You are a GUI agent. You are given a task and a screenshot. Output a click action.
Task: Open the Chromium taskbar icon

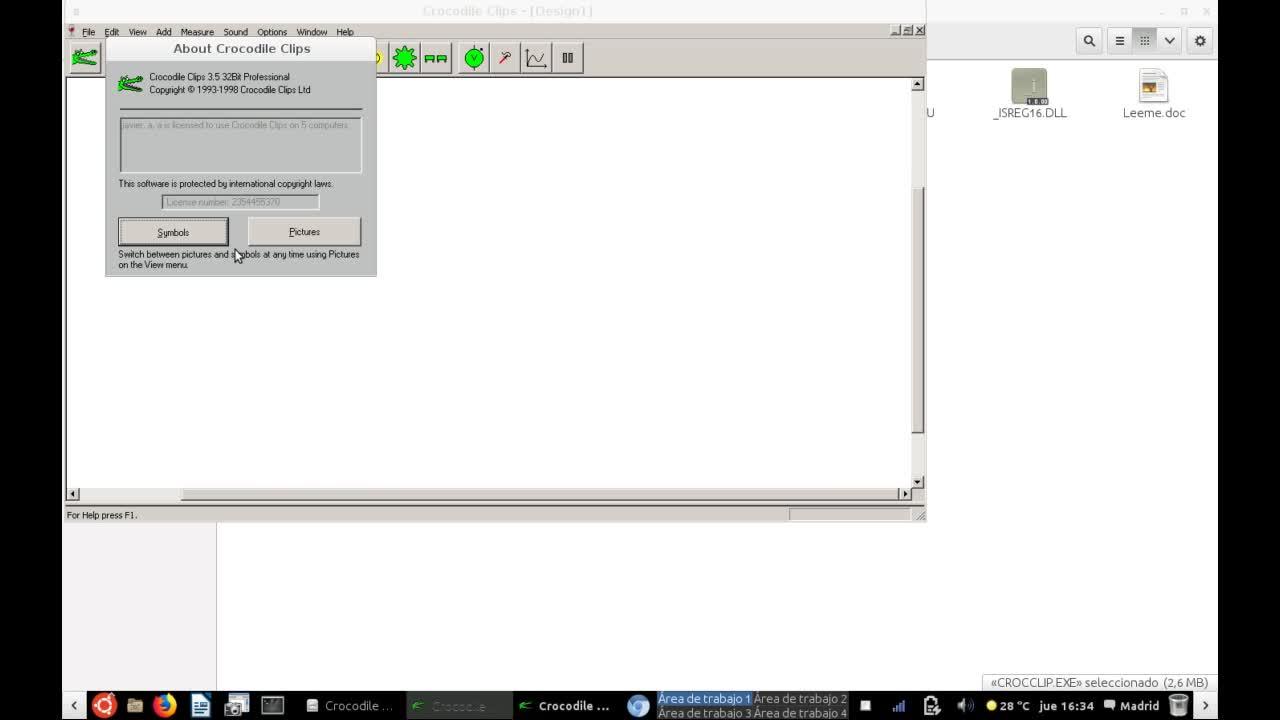(x=638, y=706)
